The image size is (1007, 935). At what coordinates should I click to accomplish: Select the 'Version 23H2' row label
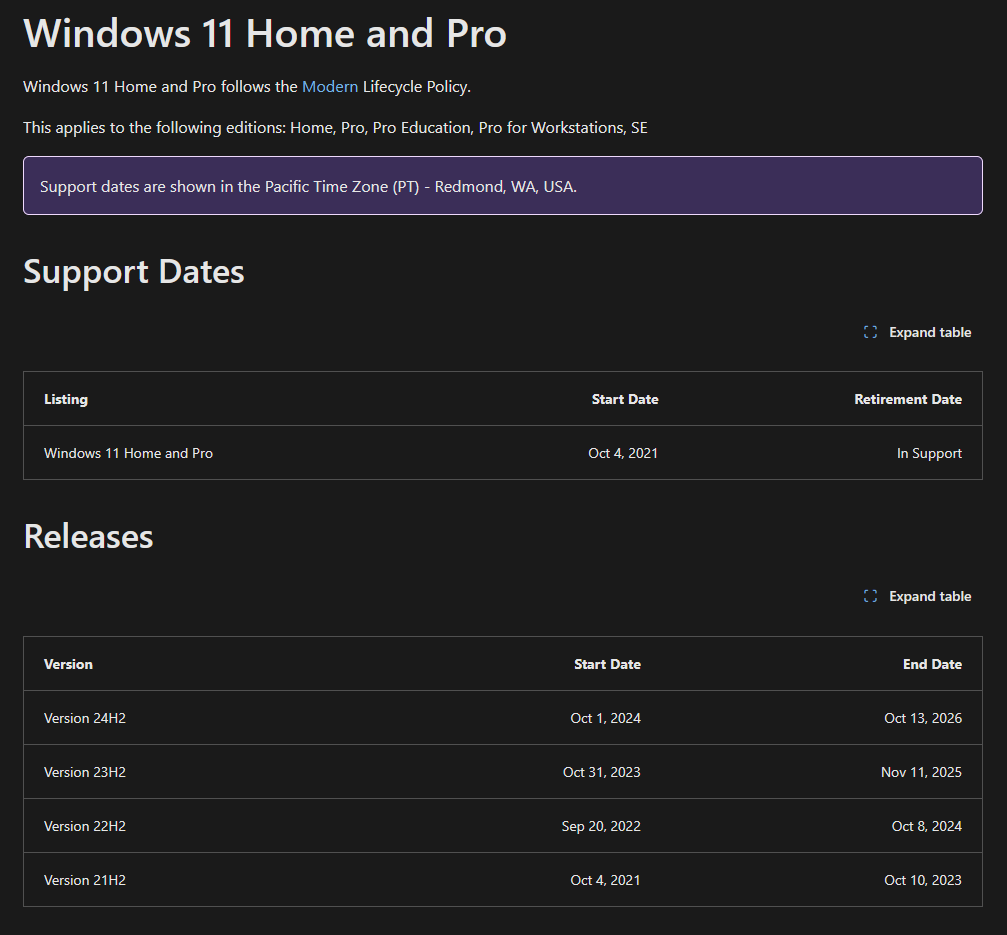85,772
